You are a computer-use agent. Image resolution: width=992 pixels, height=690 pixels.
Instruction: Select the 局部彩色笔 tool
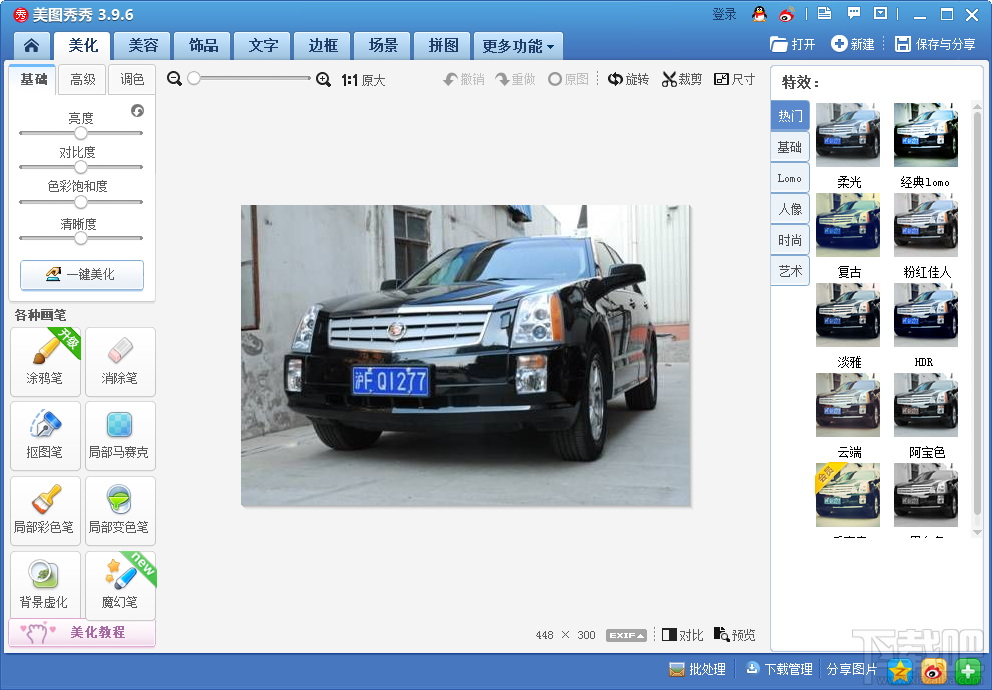pyautogui.click(x=46, y=510)
